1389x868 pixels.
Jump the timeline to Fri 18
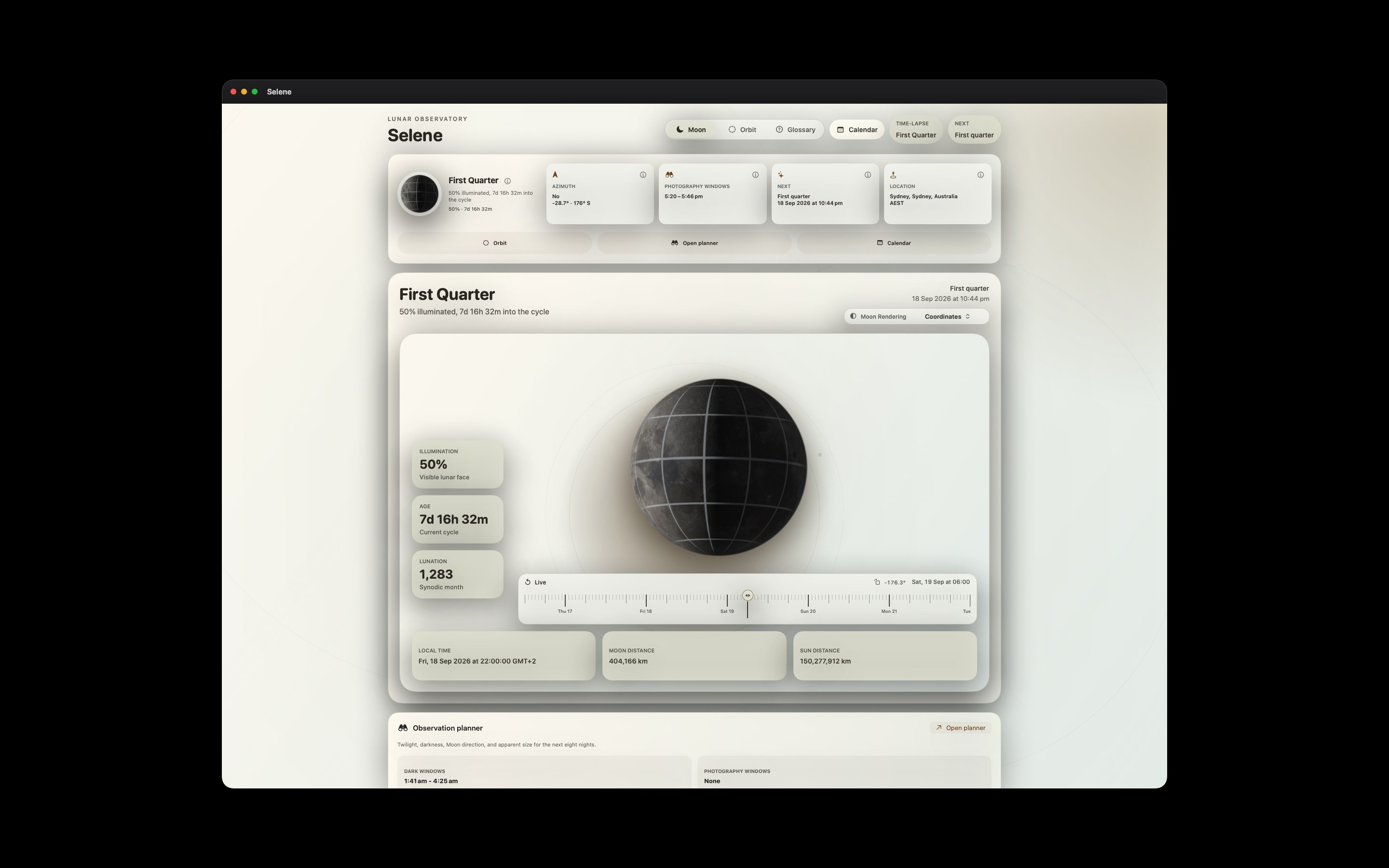point(646,611)
